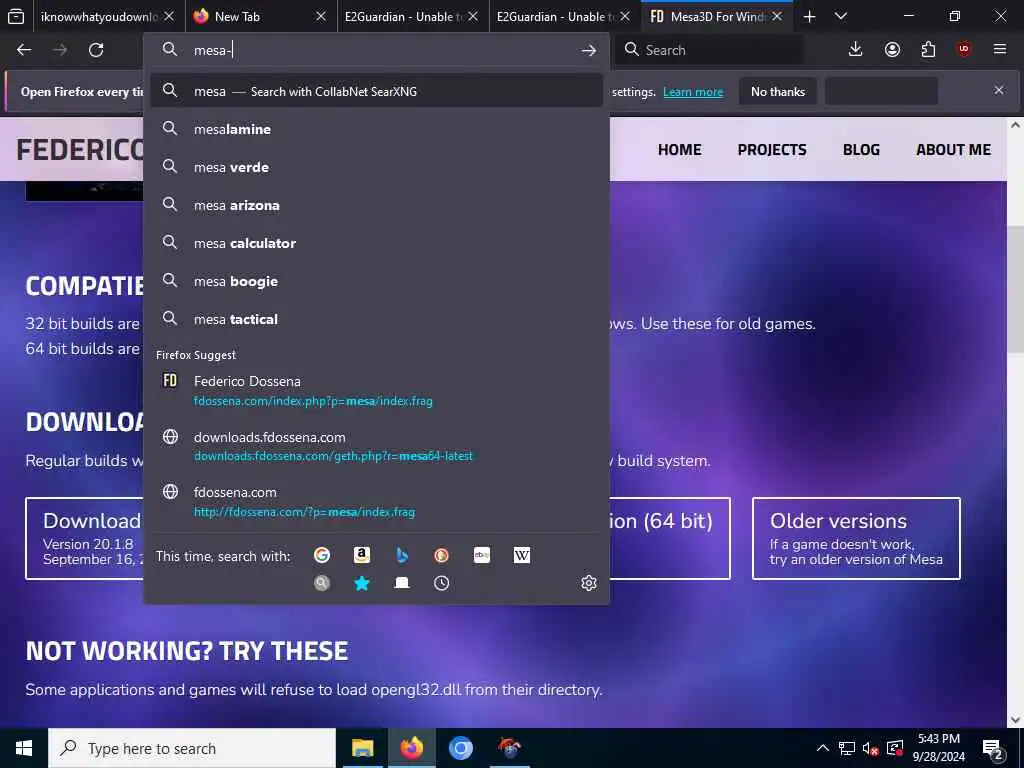Open the Windows Start menu
Viewport: 1024px width, 768px height.
(24, 748)
